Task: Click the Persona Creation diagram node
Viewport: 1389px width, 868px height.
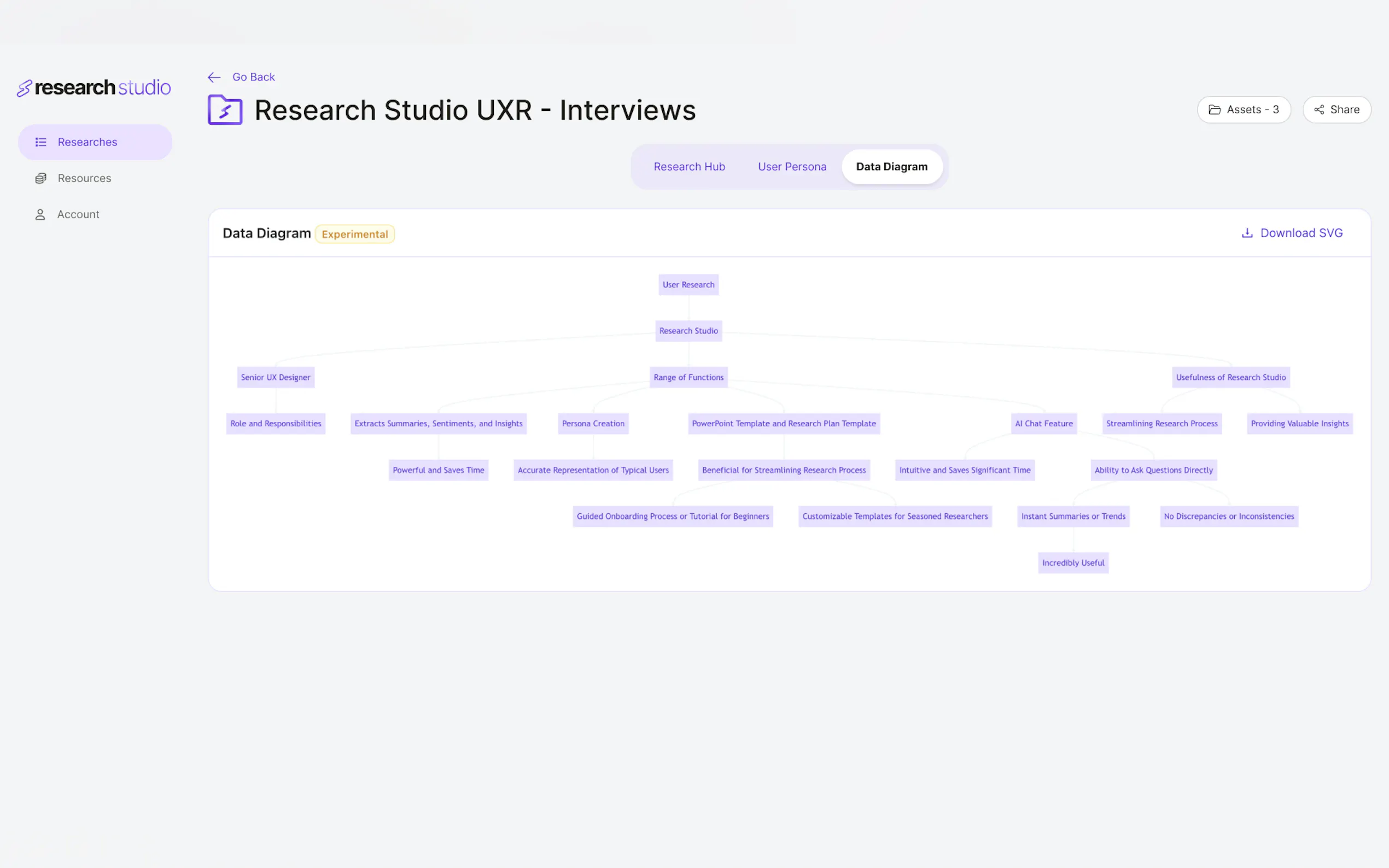Action: (x=593, y=424)
